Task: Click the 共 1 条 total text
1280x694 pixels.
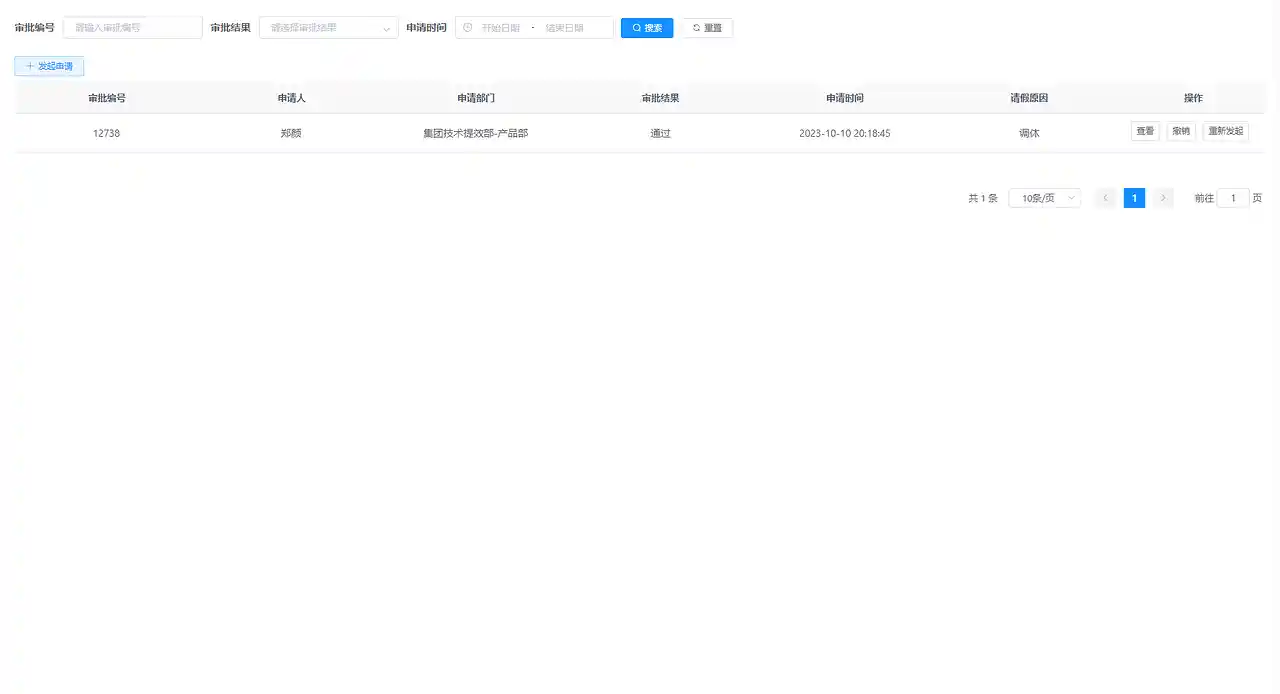Action: click(x=983, y=198)
